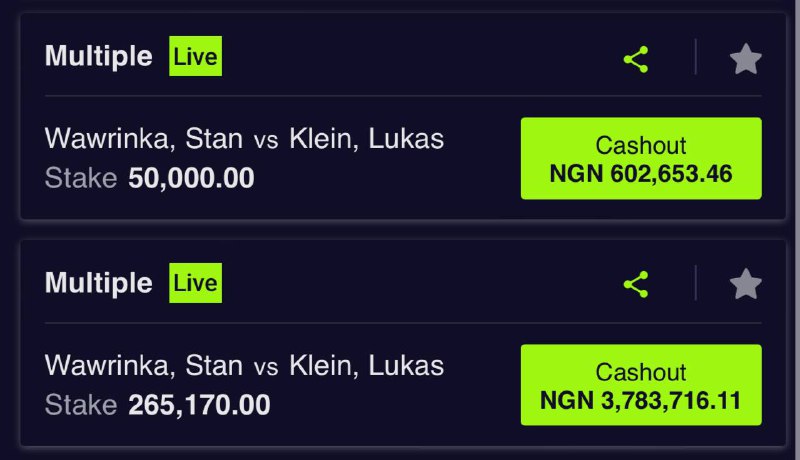This screenshot has width=800, height=460.
Task: Click the 'vs' text in the 265,170.00 bet
Action: tap(266, 367)
